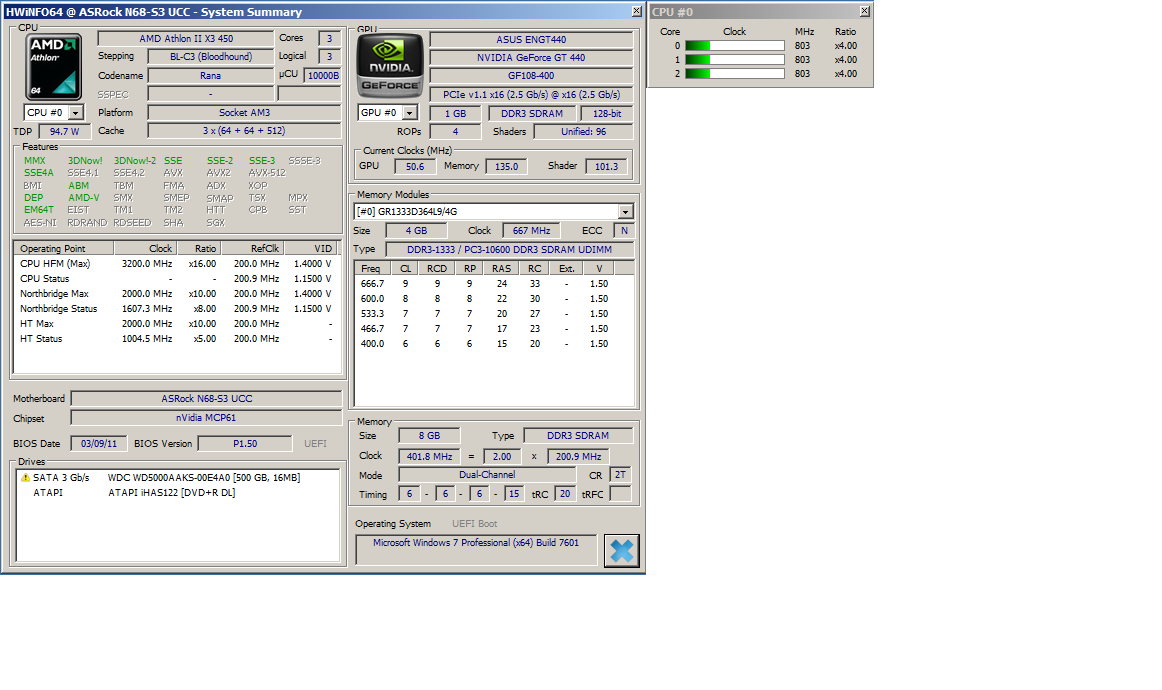Click the 667 MHz module clock field

tap(531, 230)
